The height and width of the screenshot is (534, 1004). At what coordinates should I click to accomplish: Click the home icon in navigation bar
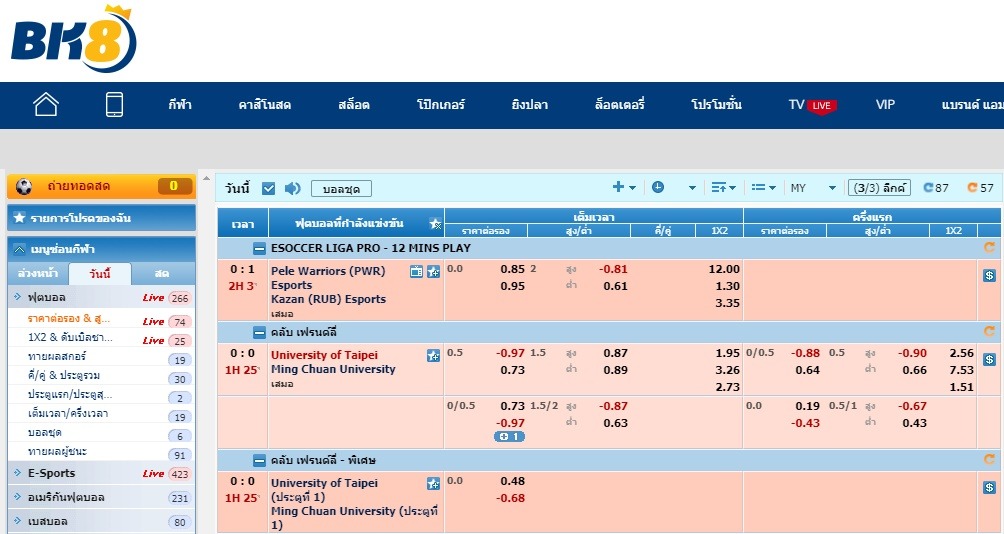pos(46,105)
